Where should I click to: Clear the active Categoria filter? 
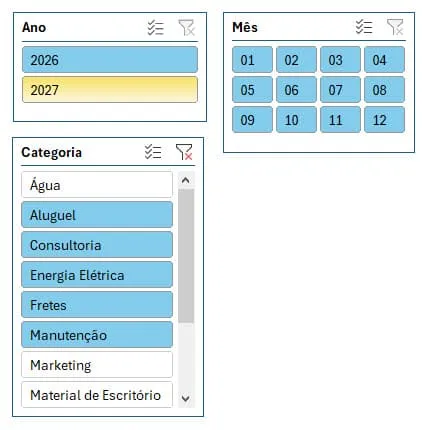coord(184,152)
